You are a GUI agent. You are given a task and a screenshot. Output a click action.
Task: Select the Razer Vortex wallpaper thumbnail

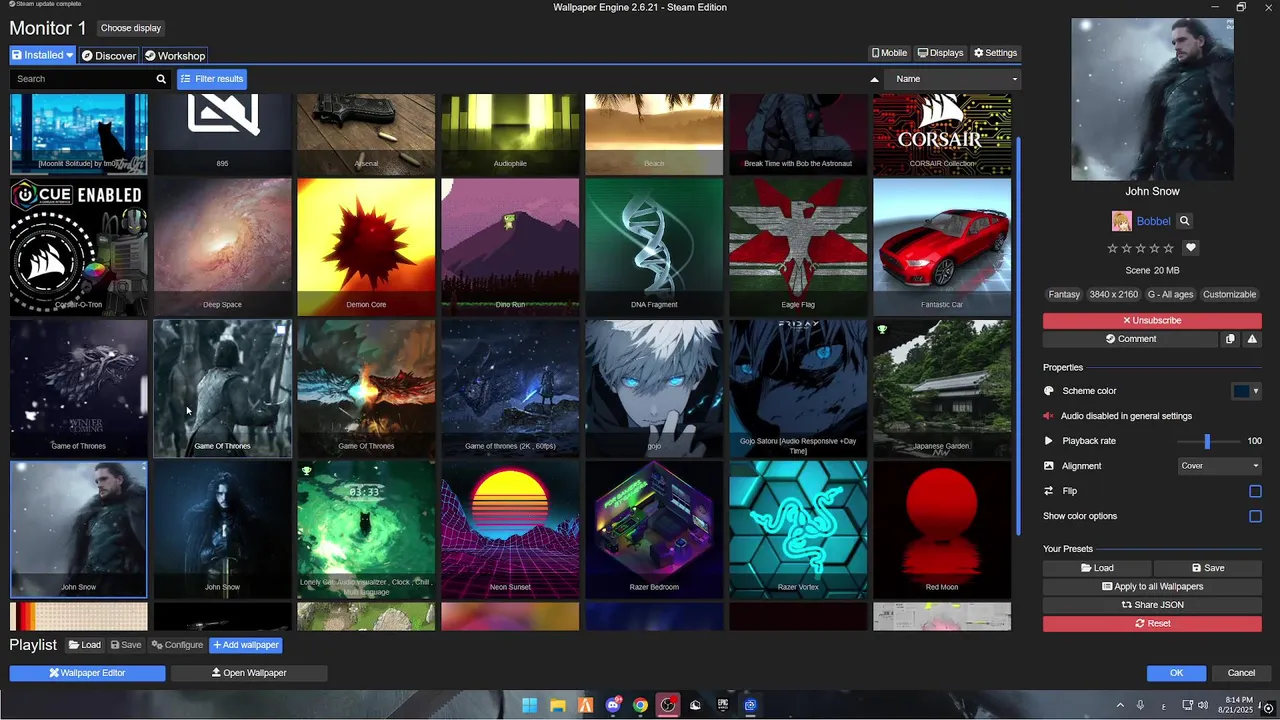click(798, 529)
